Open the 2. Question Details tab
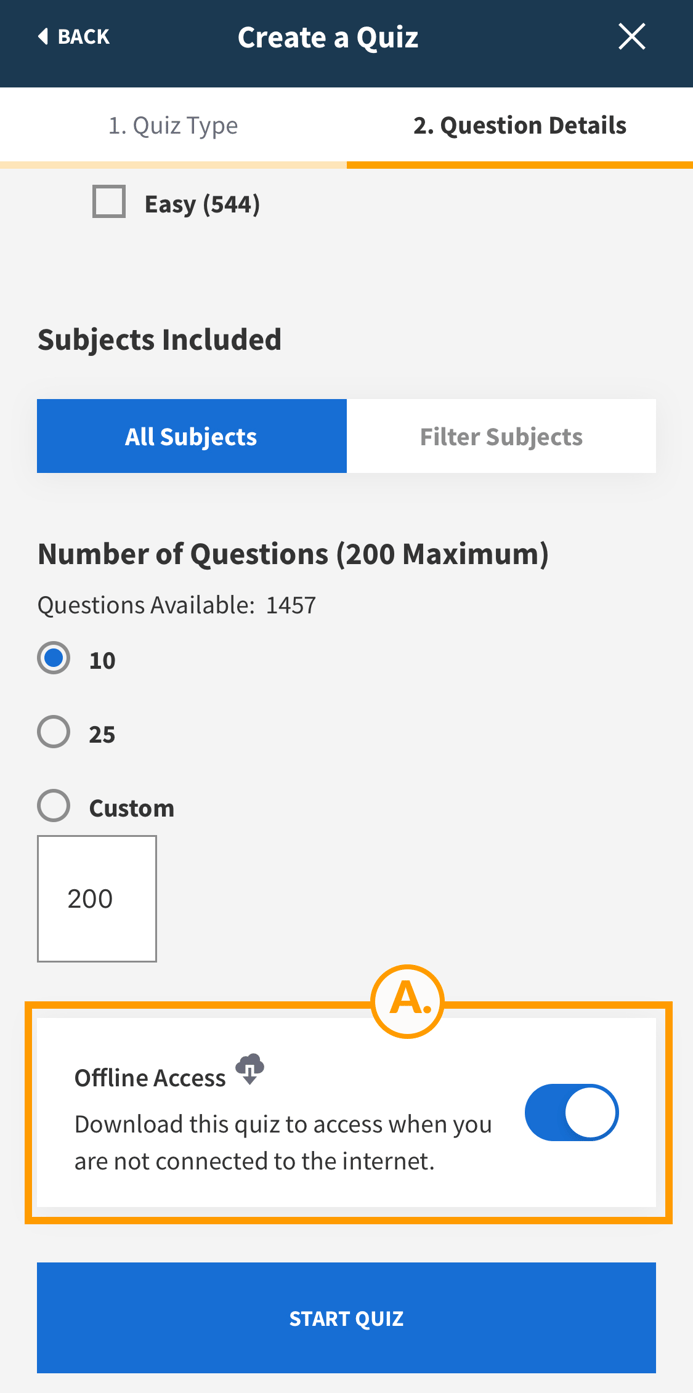 (x=520, y=125)
